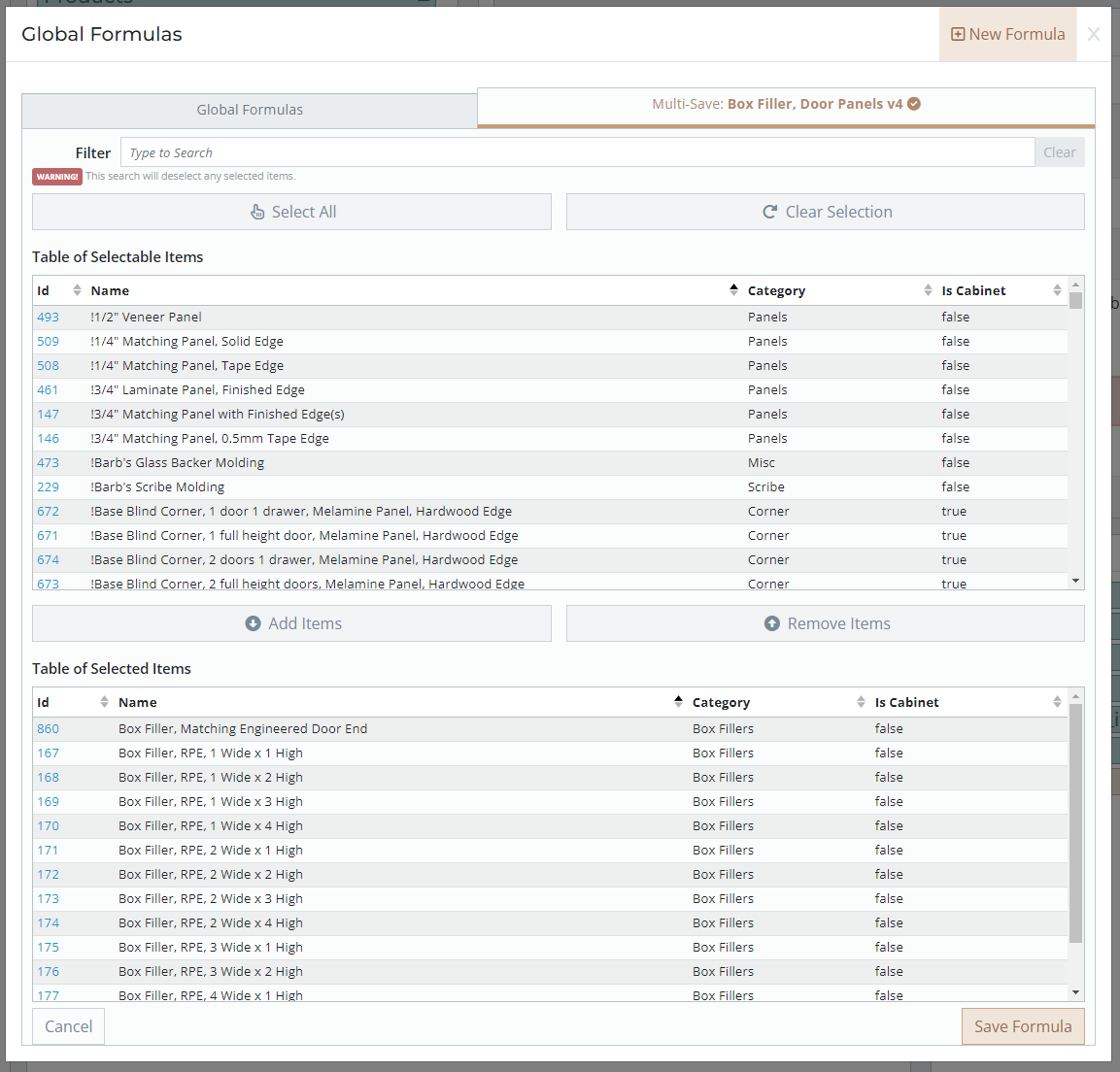Screen dimensions: 1120x1072
Task: Click Clear Selection button
Action: coord(825,212)
